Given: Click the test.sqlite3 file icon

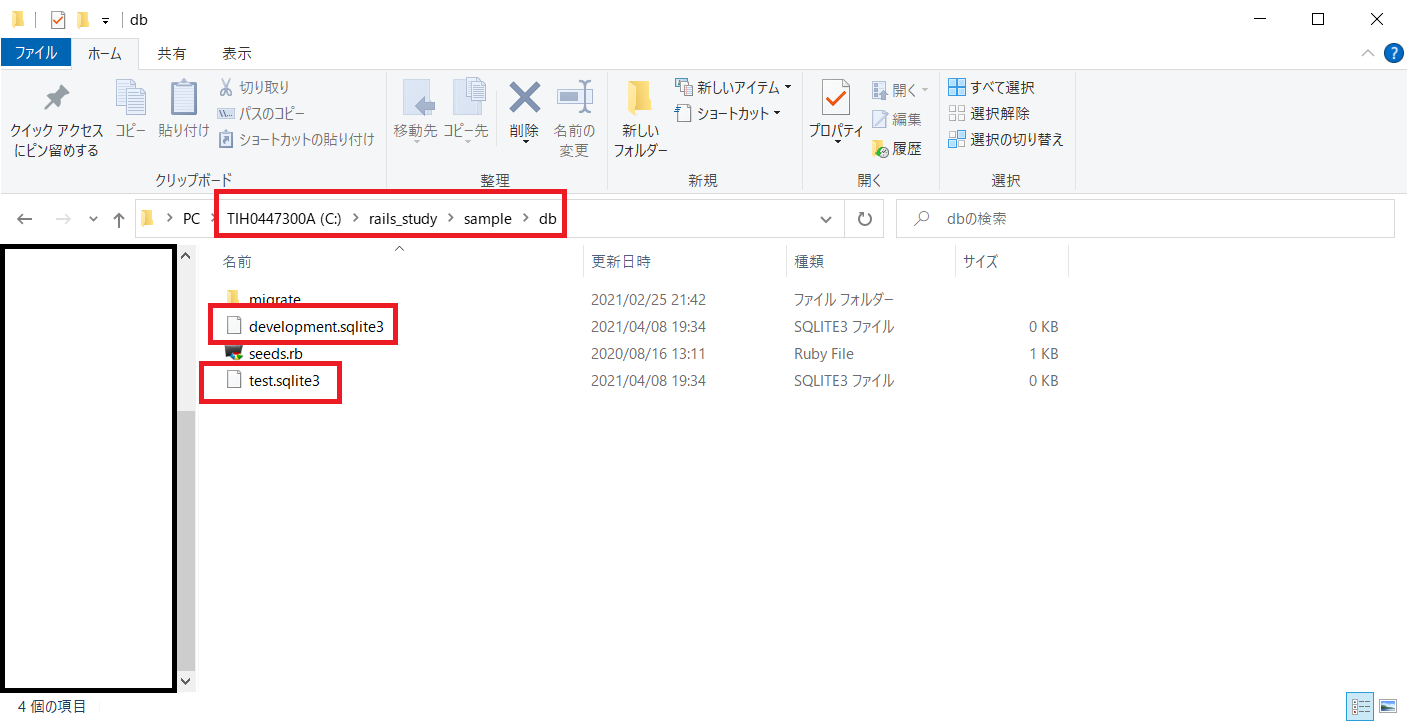Looking at the screenshot, I should click(234, 380).
